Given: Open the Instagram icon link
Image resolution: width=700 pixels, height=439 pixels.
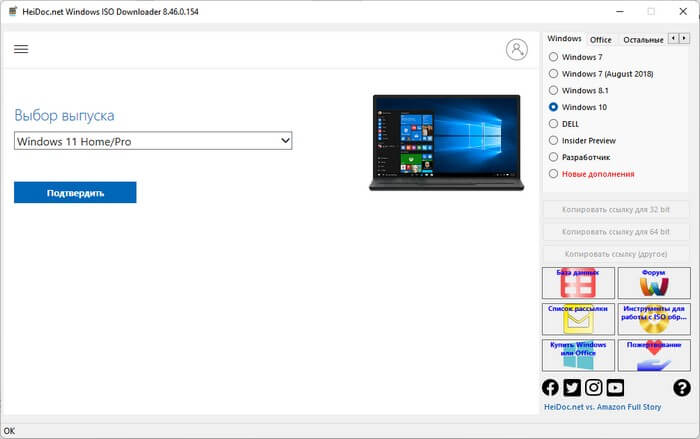Looking at the screenshot, I should tap(593, 388).
